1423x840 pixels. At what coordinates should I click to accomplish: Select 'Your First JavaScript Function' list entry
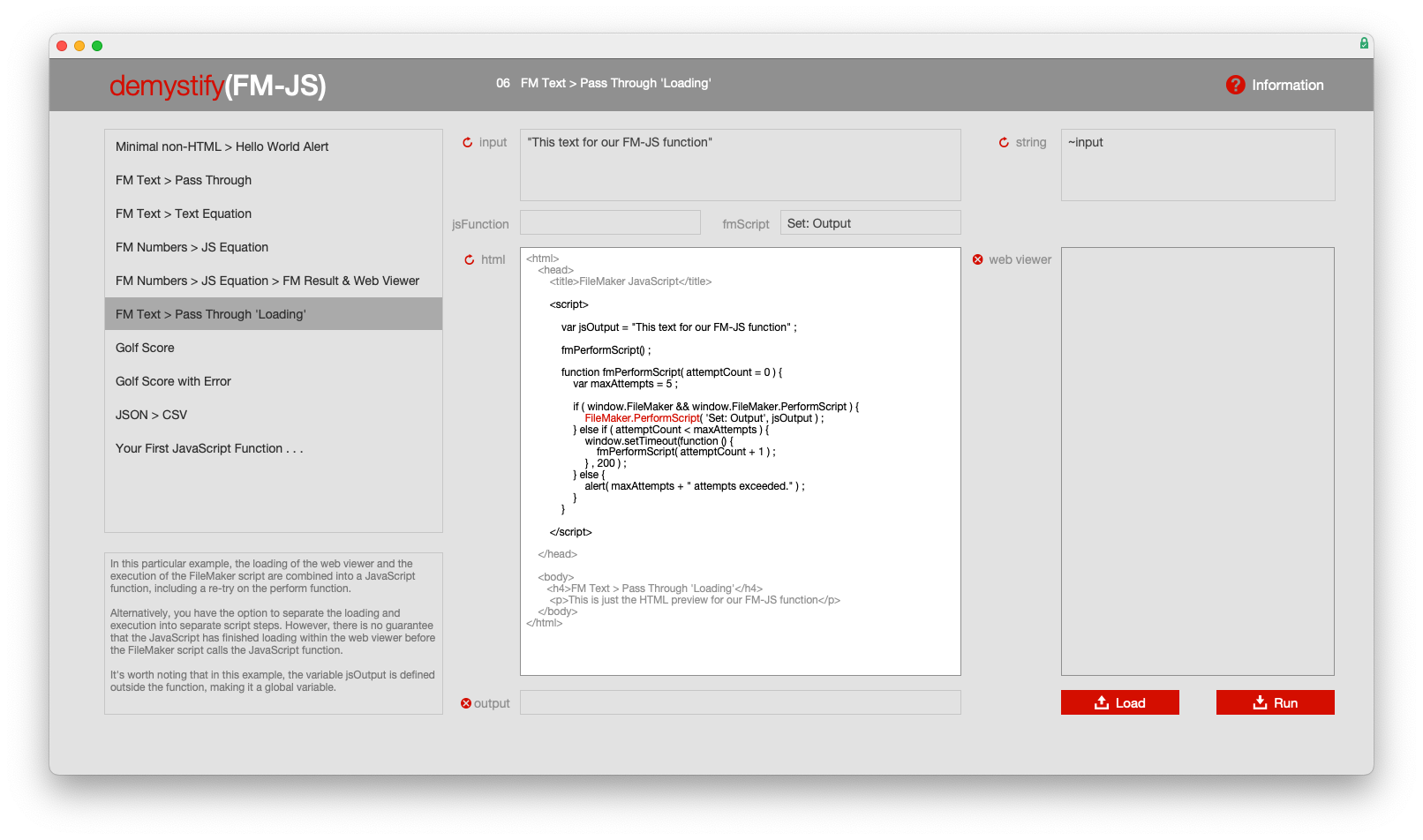[x=209, y=448]
